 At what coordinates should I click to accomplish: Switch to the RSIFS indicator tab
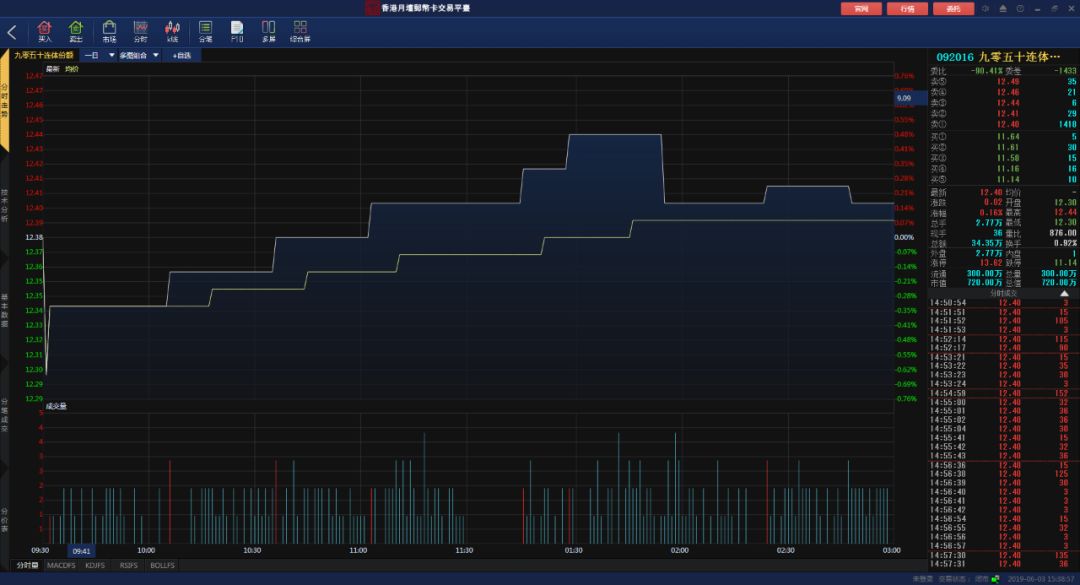point(129,565)
